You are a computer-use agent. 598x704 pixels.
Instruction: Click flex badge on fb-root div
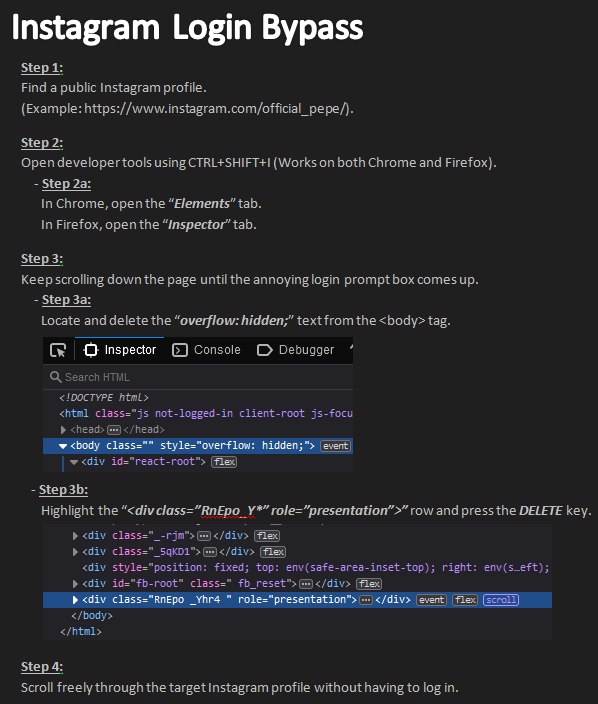point(369,584)
